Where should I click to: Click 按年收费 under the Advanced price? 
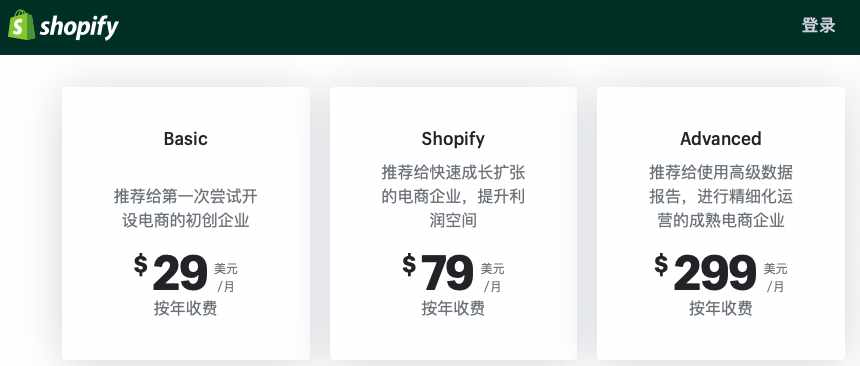click(x=721, y=308)
